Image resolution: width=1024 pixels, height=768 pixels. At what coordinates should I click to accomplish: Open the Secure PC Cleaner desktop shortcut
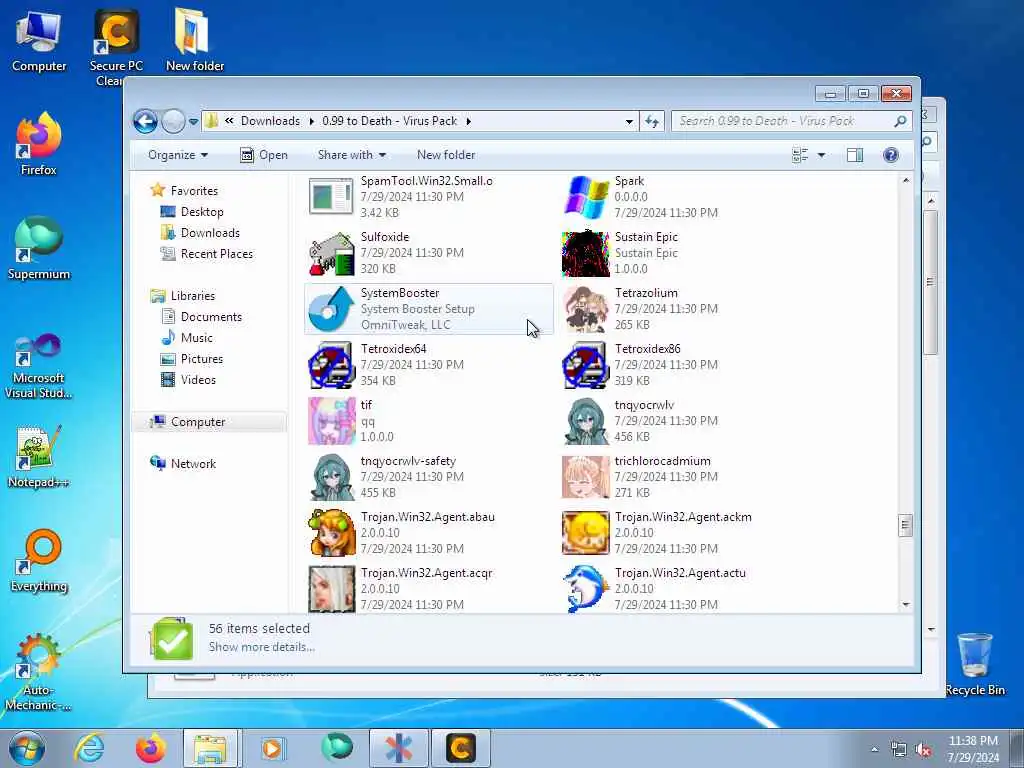click(116, 48)
